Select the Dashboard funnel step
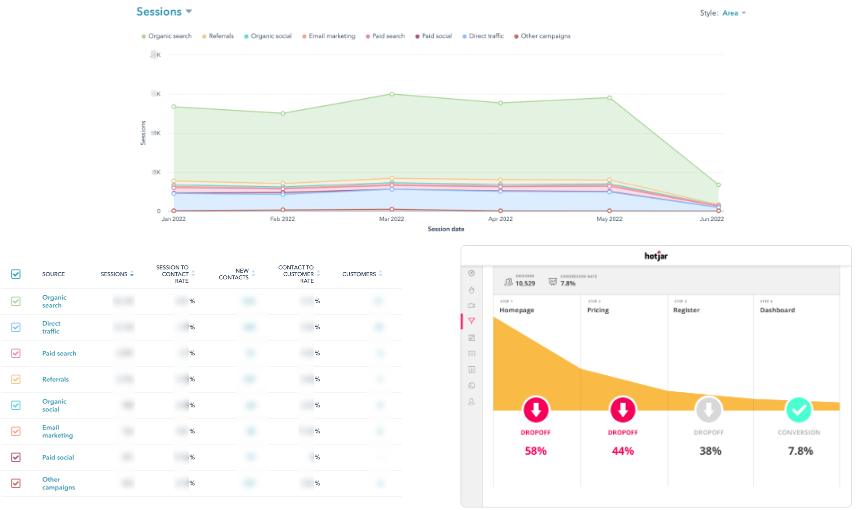 [x=776, y=310]
